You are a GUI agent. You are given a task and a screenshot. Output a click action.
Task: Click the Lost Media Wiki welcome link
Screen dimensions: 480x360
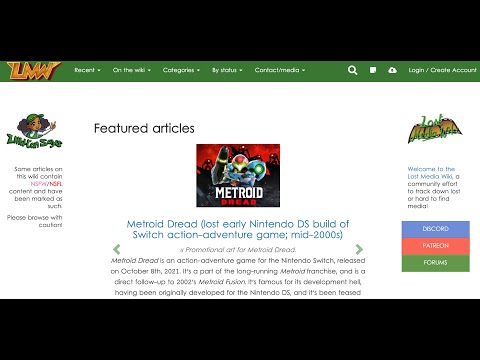pyautogui.click(x=432, y=173)
